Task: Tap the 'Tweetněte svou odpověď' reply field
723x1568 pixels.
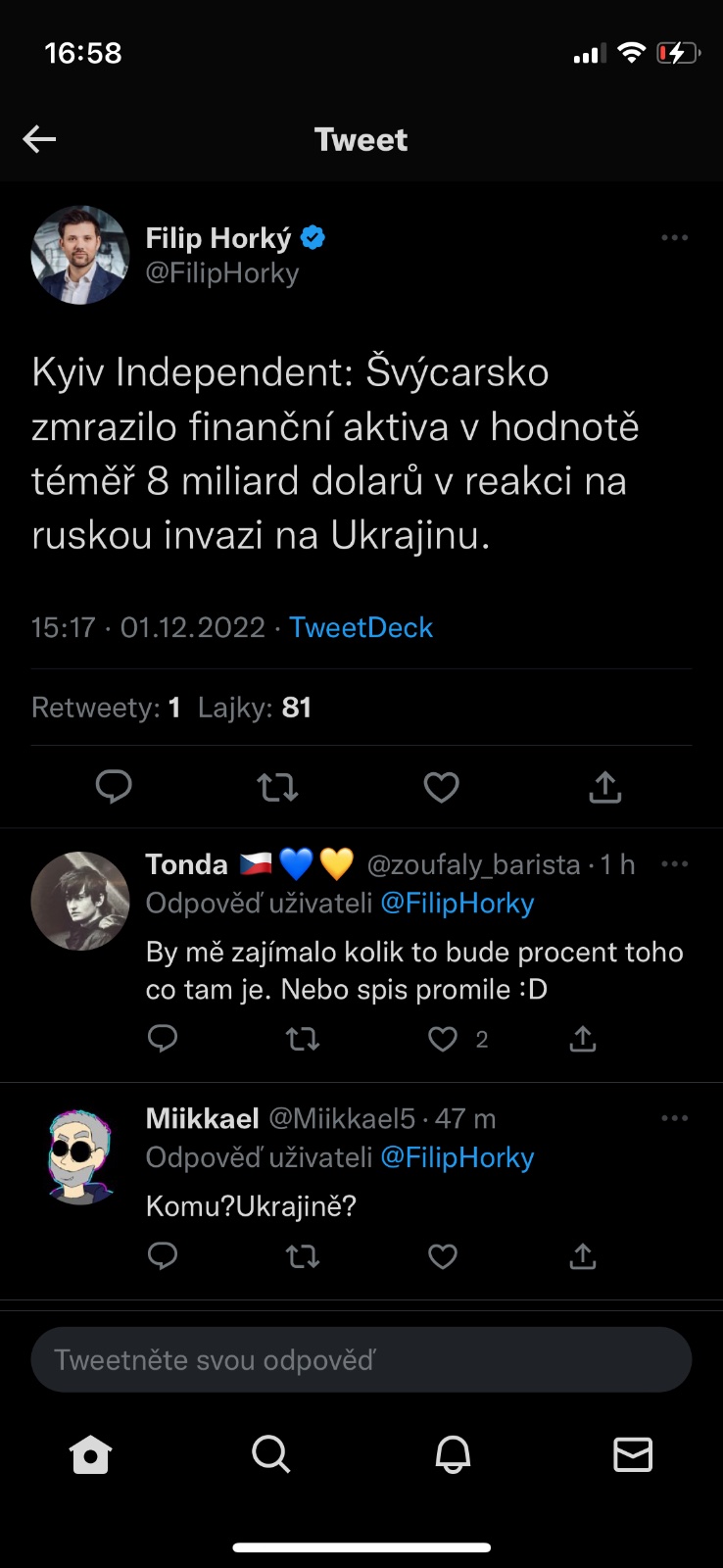Action: [361, 1360]
